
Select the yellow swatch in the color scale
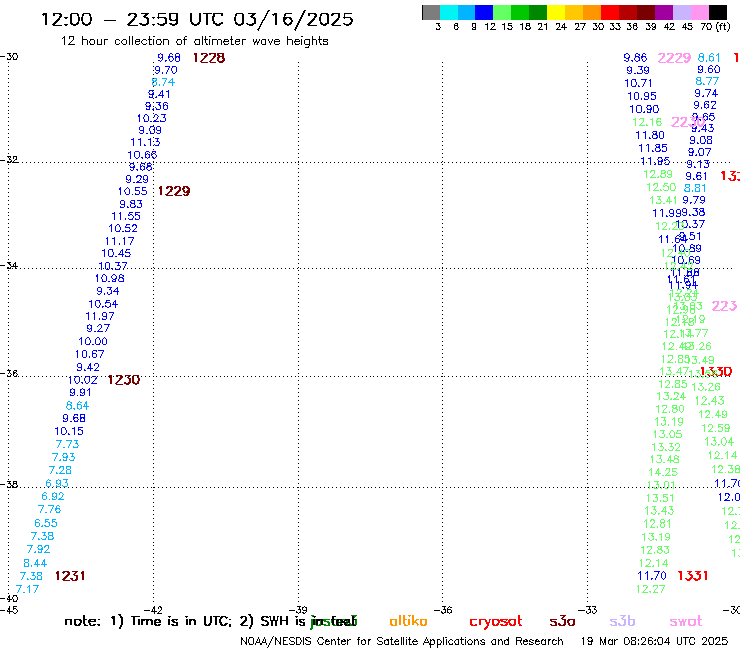[x=556, y=12]
